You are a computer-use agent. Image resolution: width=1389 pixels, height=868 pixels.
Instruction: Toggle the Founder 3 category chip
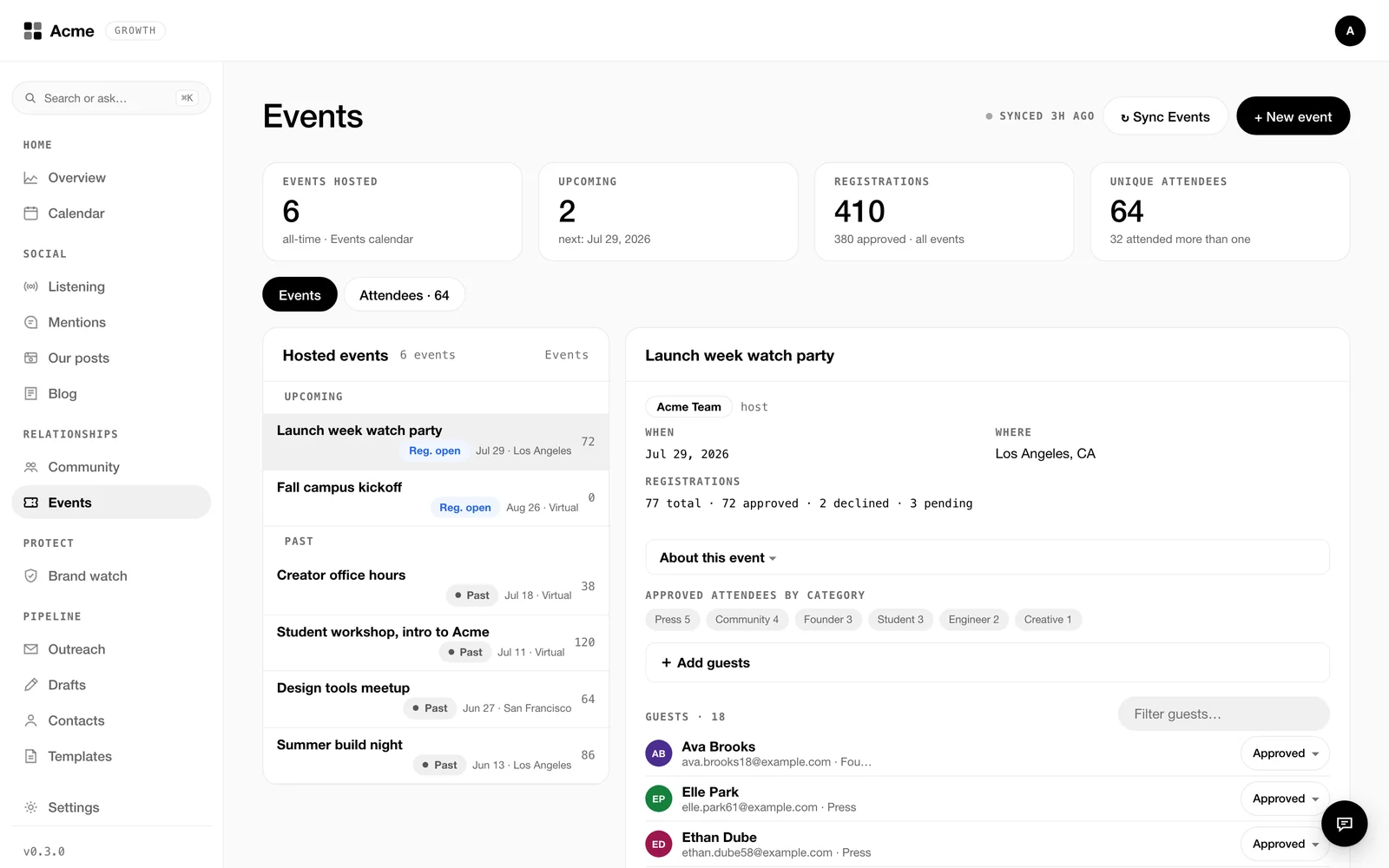point(828,620)
